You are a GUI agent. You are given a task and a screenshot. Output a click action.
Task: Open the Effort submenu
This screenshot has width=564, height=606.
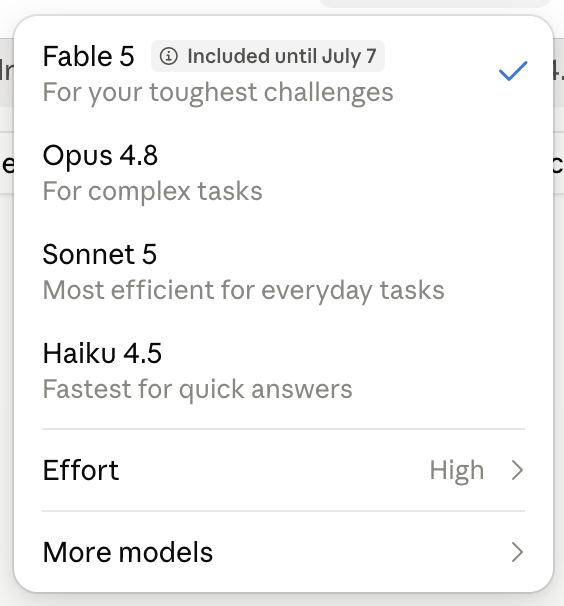click(283, 470)
